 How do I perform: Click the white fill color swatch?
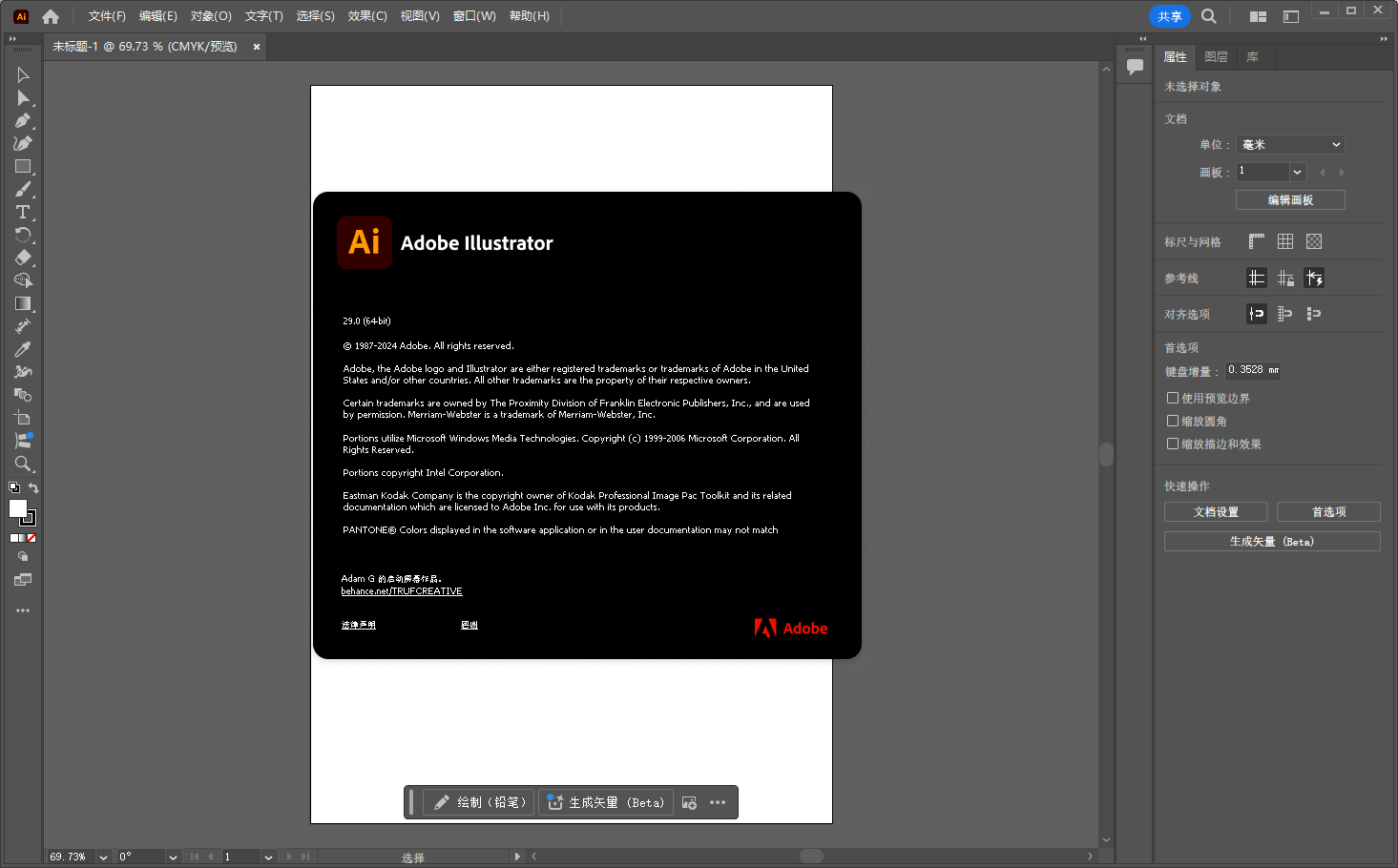17,508
